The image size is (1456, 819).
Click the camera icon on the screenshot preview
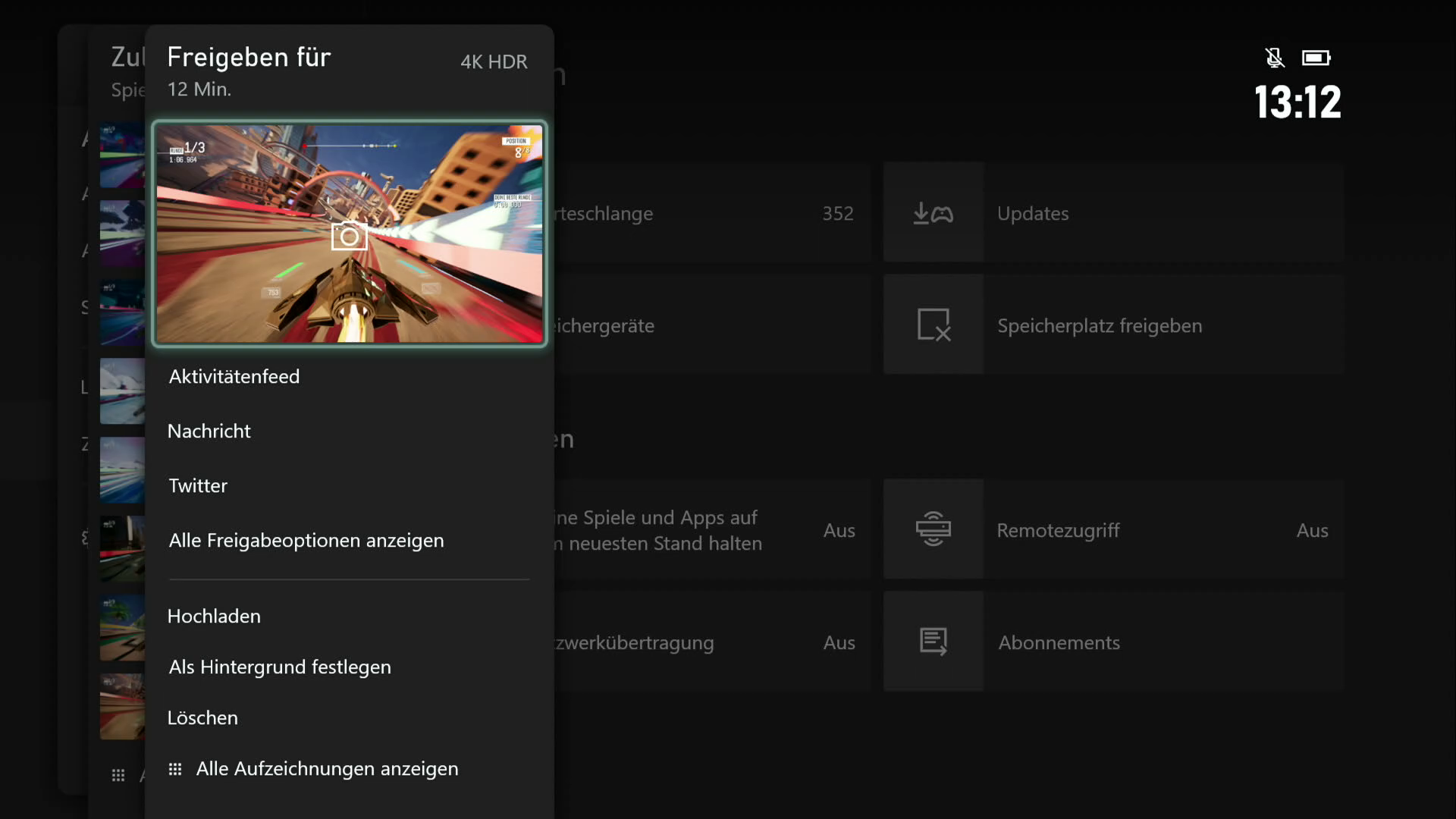coord(349,237)
